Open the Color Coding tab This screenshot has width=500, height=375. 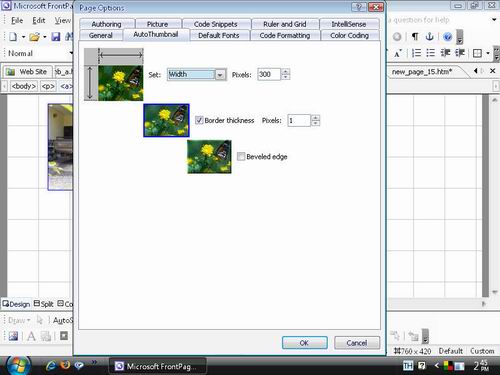(349, 35)
